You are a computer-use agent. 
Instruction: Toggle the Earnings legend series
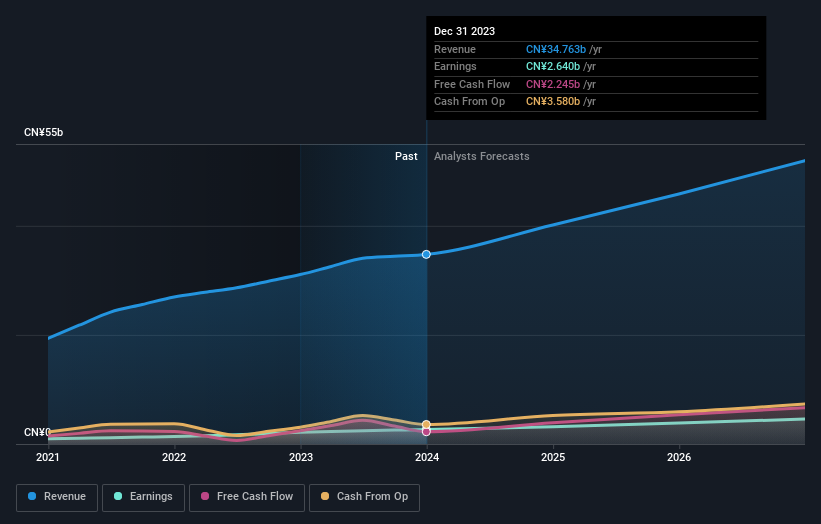143,497
